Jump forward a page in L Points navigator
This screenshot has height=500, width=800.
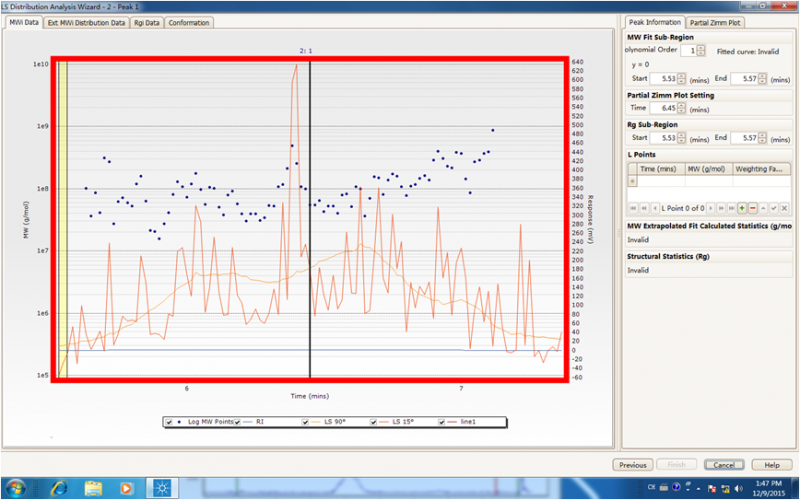(x=721, y=208)
